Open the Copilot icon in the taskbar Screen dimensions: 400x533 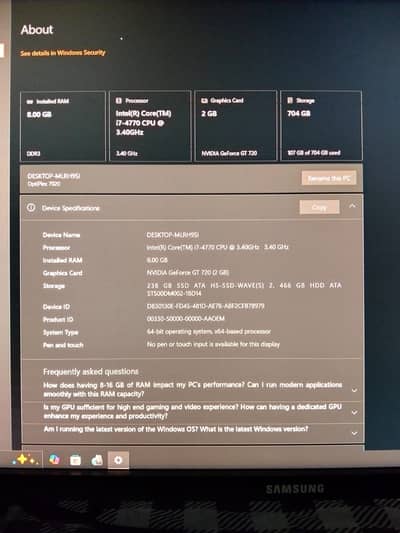[x=54, y=460]
